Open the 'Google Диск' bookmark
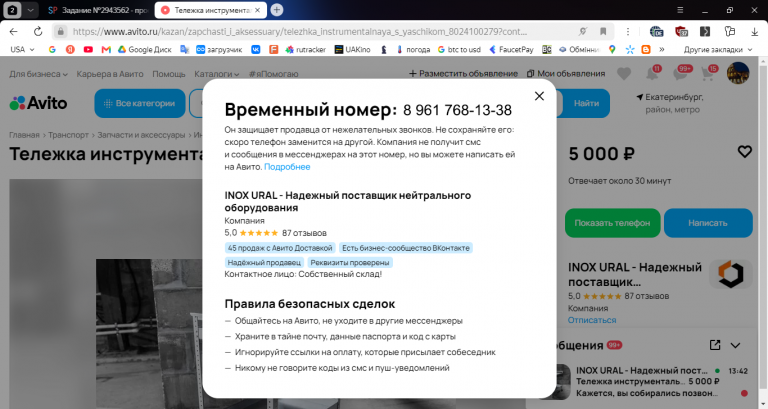Viewport: 768px width, 409px height. tap(144, 49)
